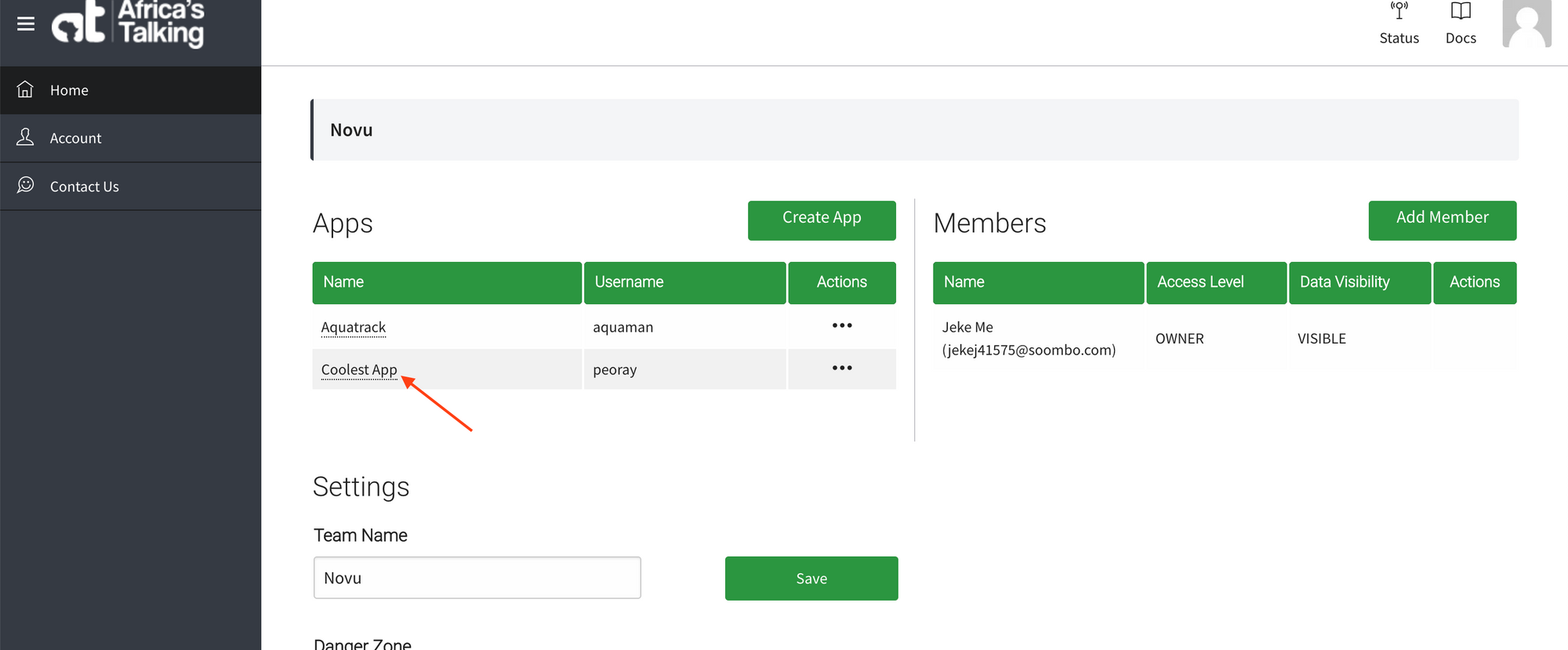Click the Add Member button
Viewport: 1568px width, 650px height.
pos(1442,220)
